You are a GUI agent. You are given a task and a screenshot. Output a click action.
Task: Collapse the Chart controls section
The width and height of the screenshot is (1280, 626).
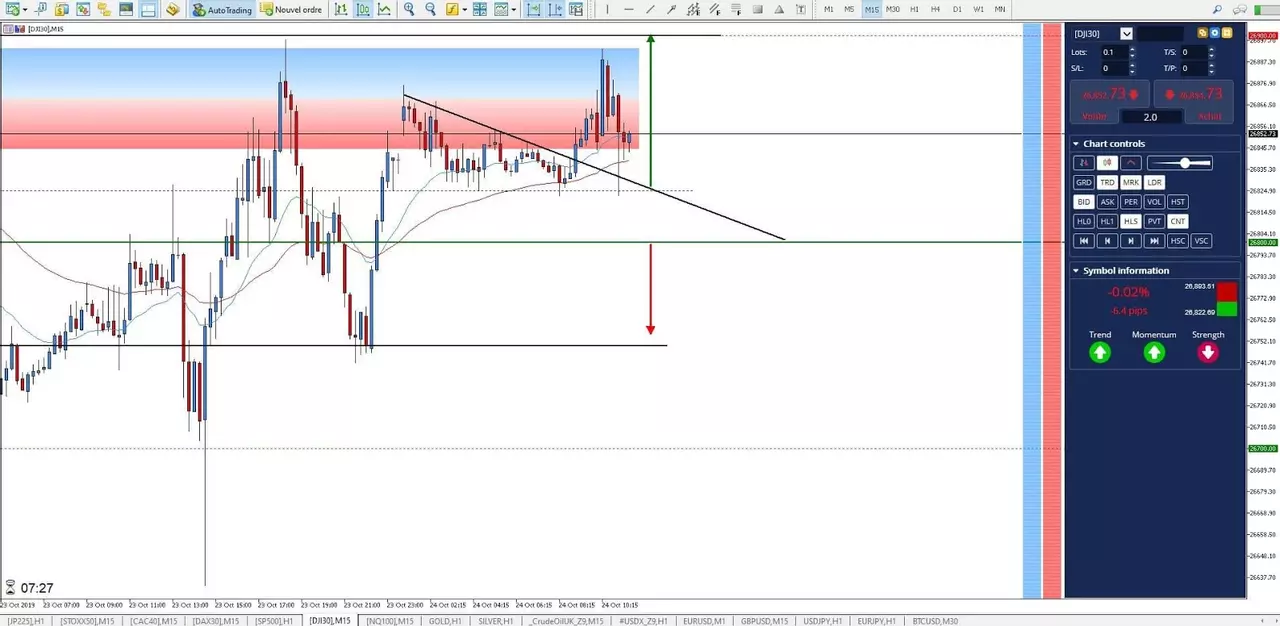(1076, 144)
